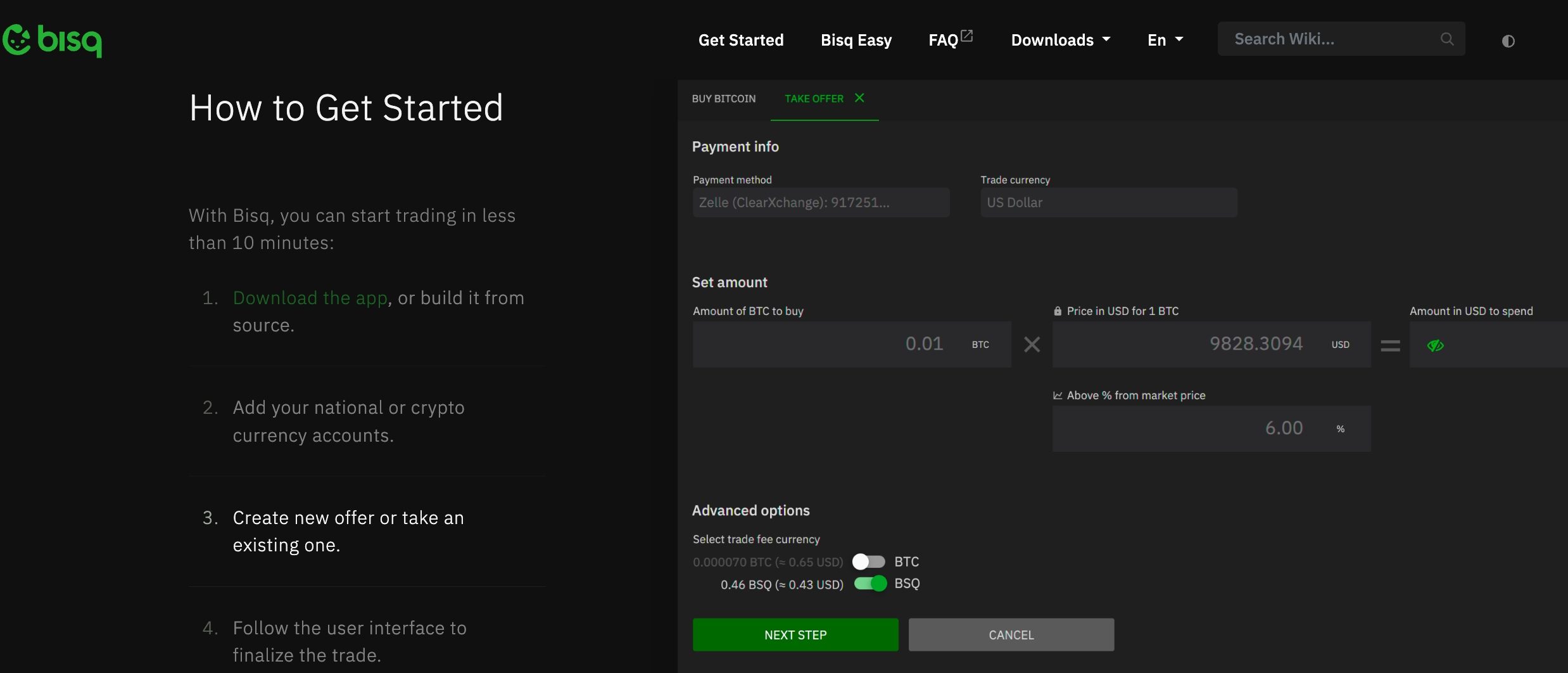This screenshot has width=1568, height=673.
Task: Click the multiply symbol between amount fields
Action: coord(1032,345)
